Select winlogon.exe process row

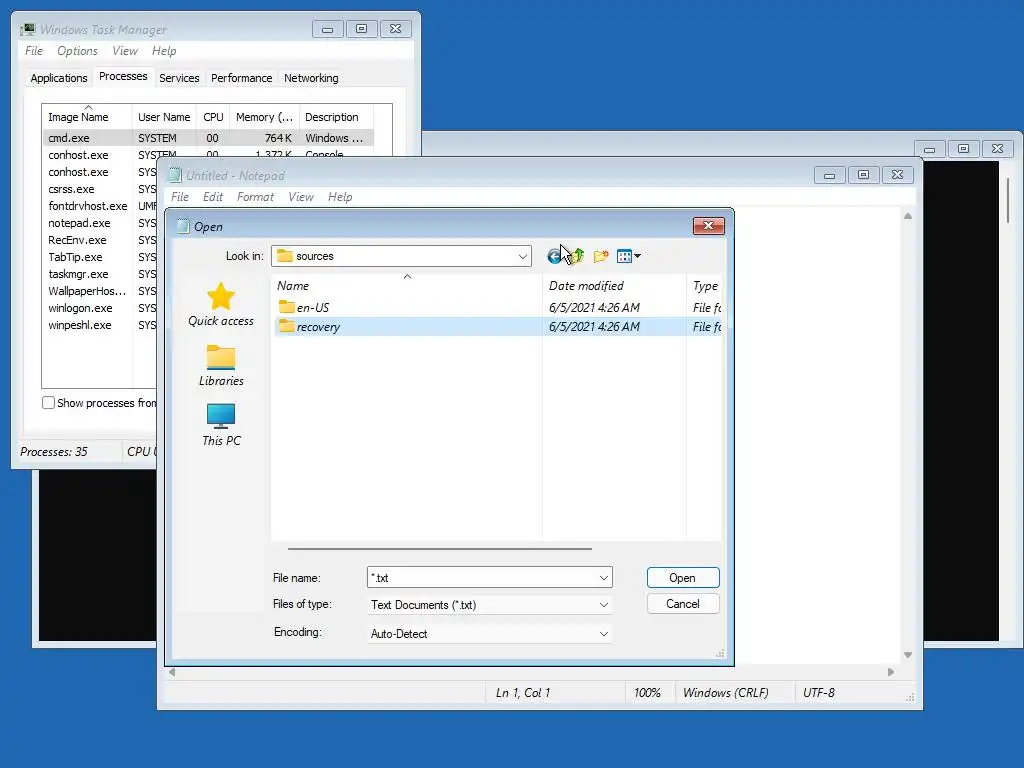click(100, 308)
